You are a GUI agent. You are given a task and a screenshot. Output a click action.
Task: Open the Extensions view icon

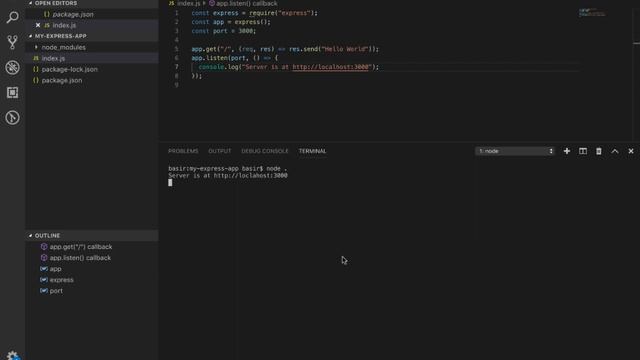click(x=12, y=93)
